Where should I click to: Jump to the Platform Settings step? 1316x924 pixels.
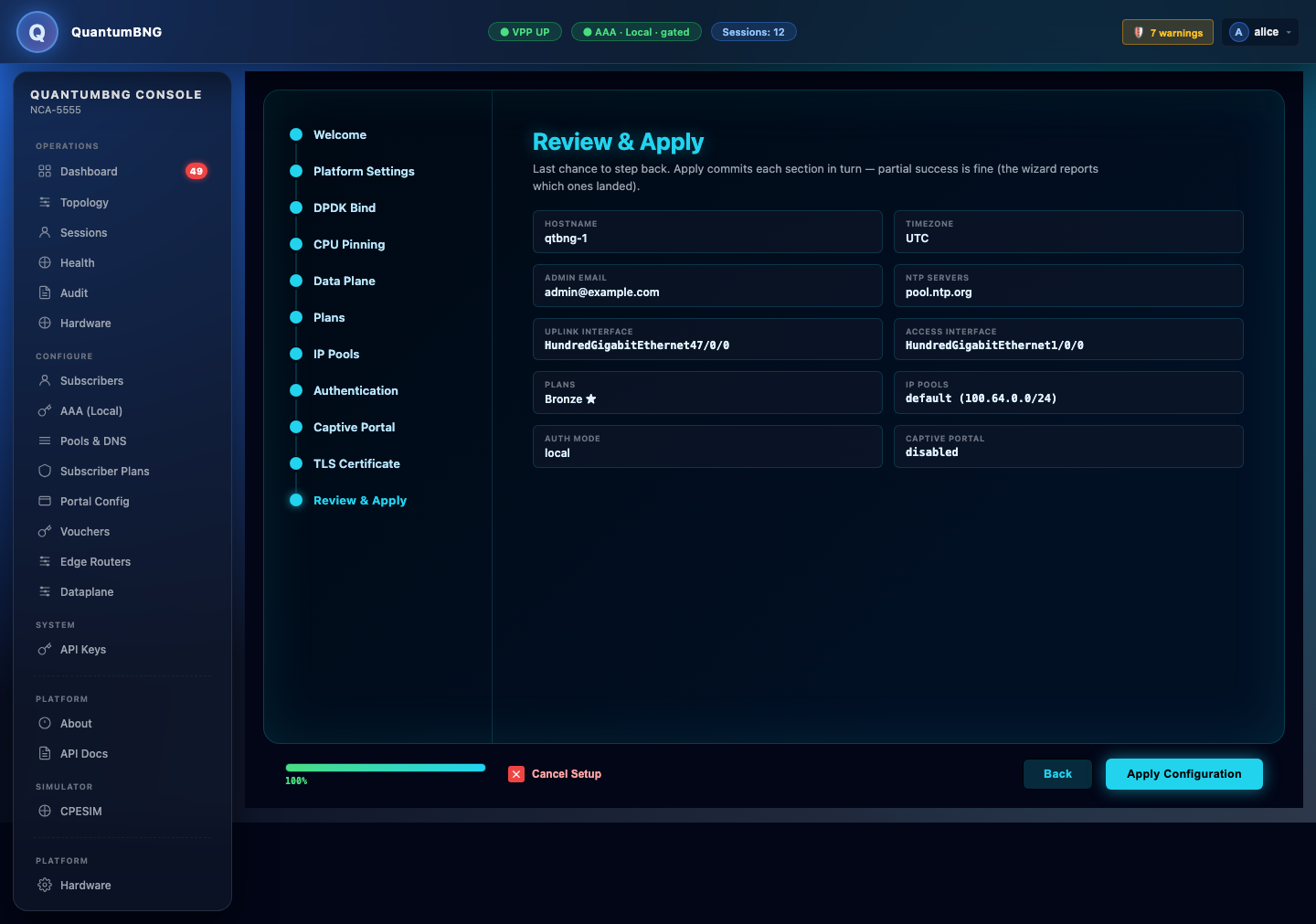(353, 171)
